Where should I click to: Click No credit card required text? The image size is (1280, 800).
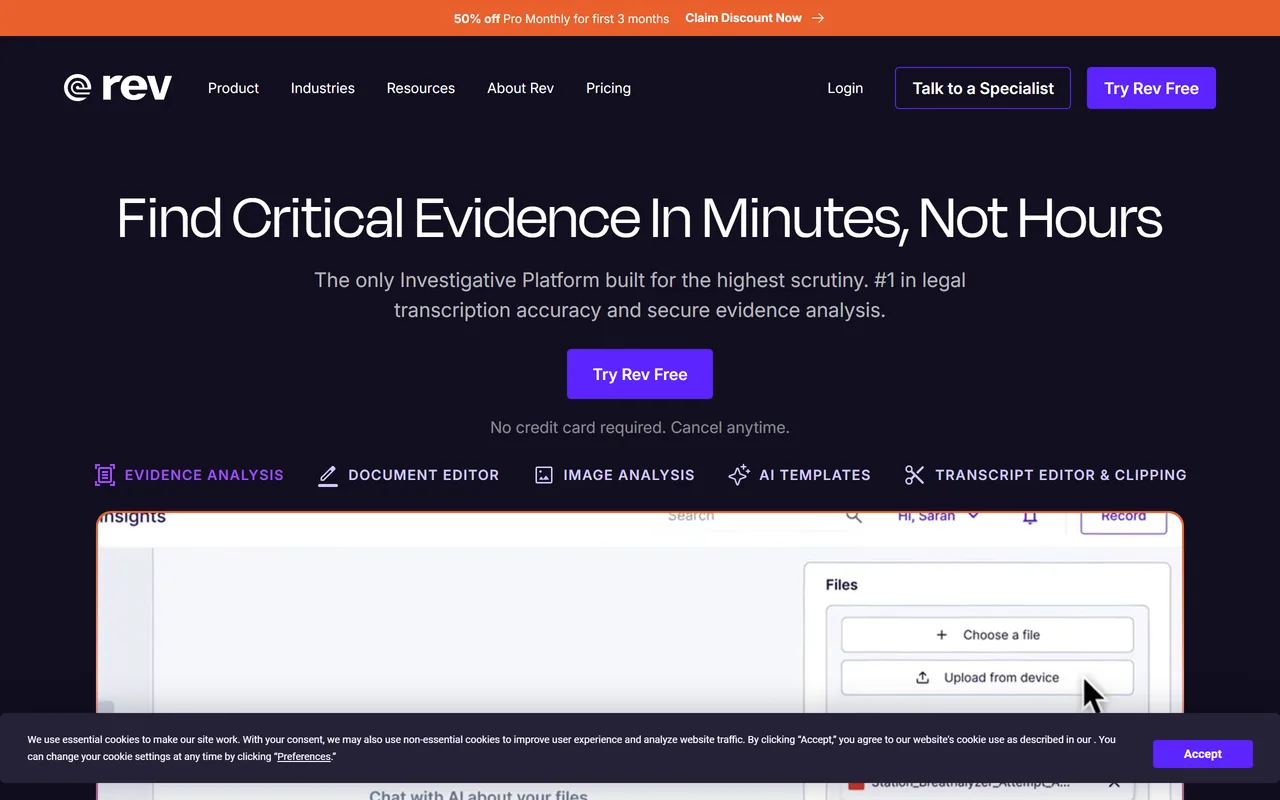click(640, 427)
